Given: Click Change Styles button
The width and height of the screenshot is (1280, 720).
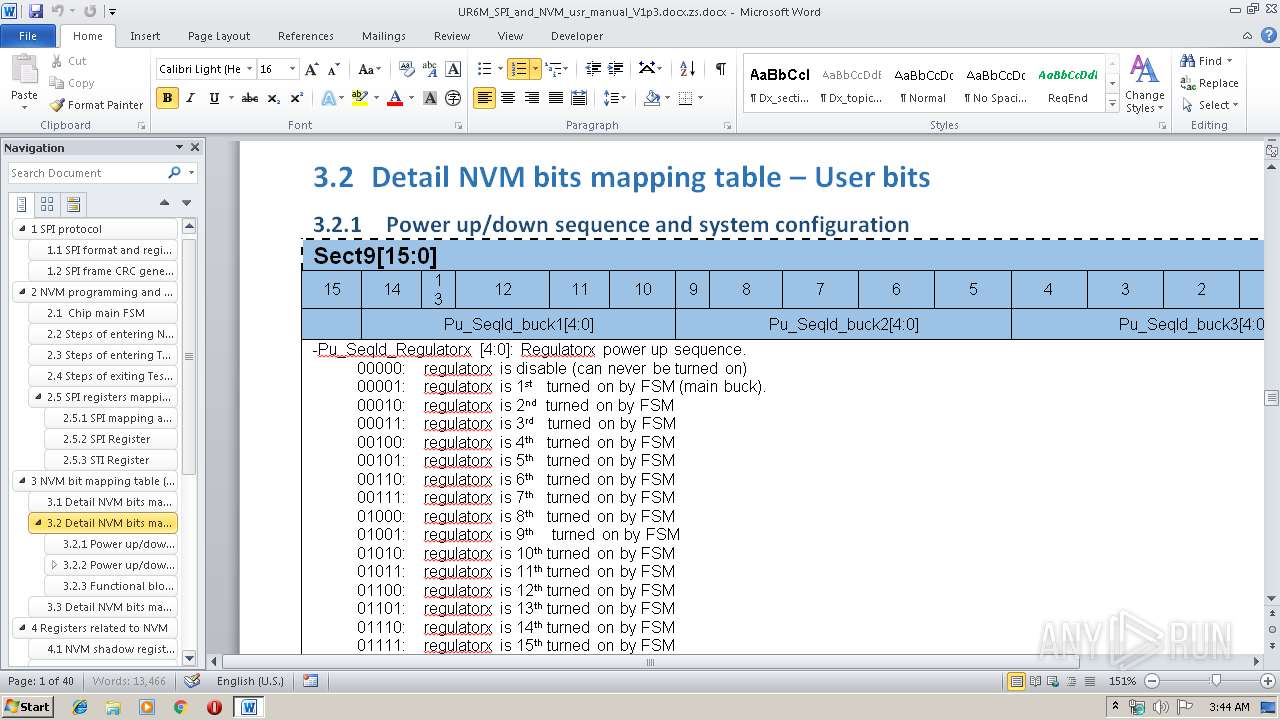Looking at the screenshot, I should [x=1144, y=84].
